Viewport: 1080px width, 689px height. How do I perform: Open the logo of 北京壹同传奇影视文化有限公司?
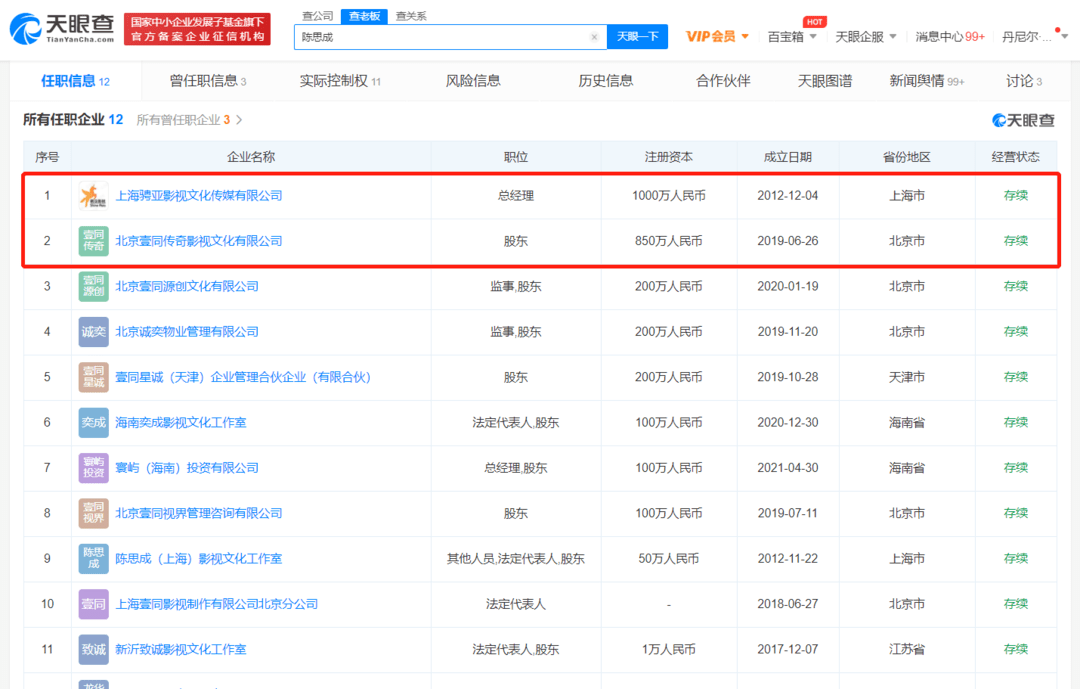click(x=94, y=241)
